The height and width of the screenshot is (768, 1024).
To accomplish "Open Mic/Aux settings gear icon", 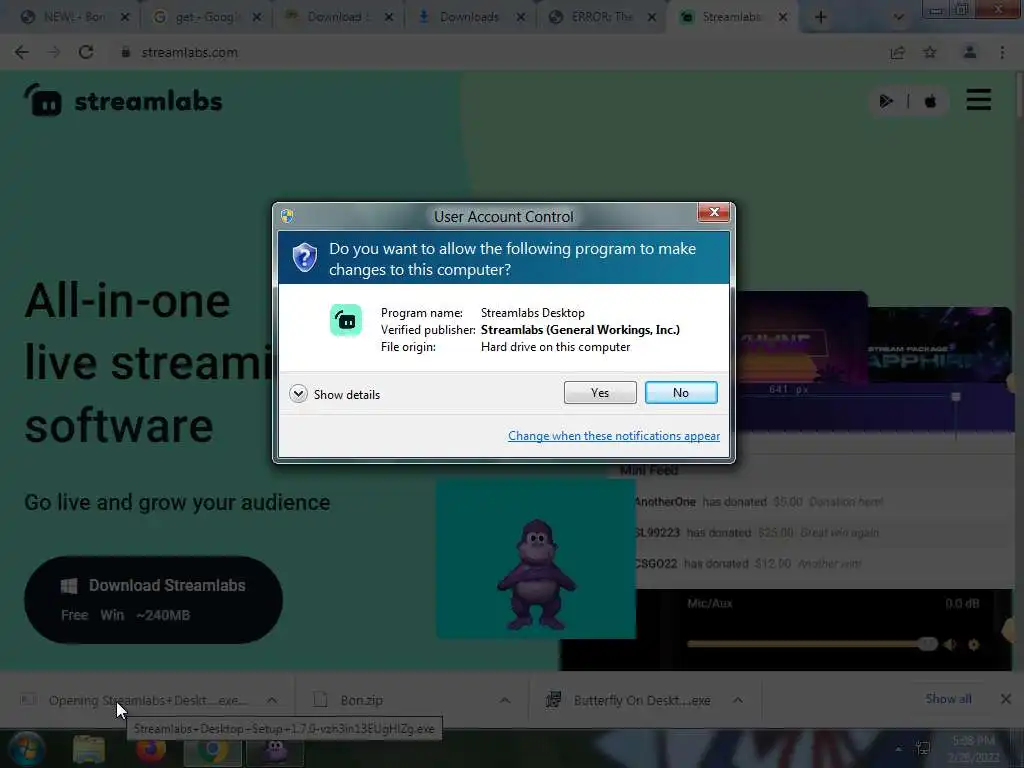I will [974, 645].
